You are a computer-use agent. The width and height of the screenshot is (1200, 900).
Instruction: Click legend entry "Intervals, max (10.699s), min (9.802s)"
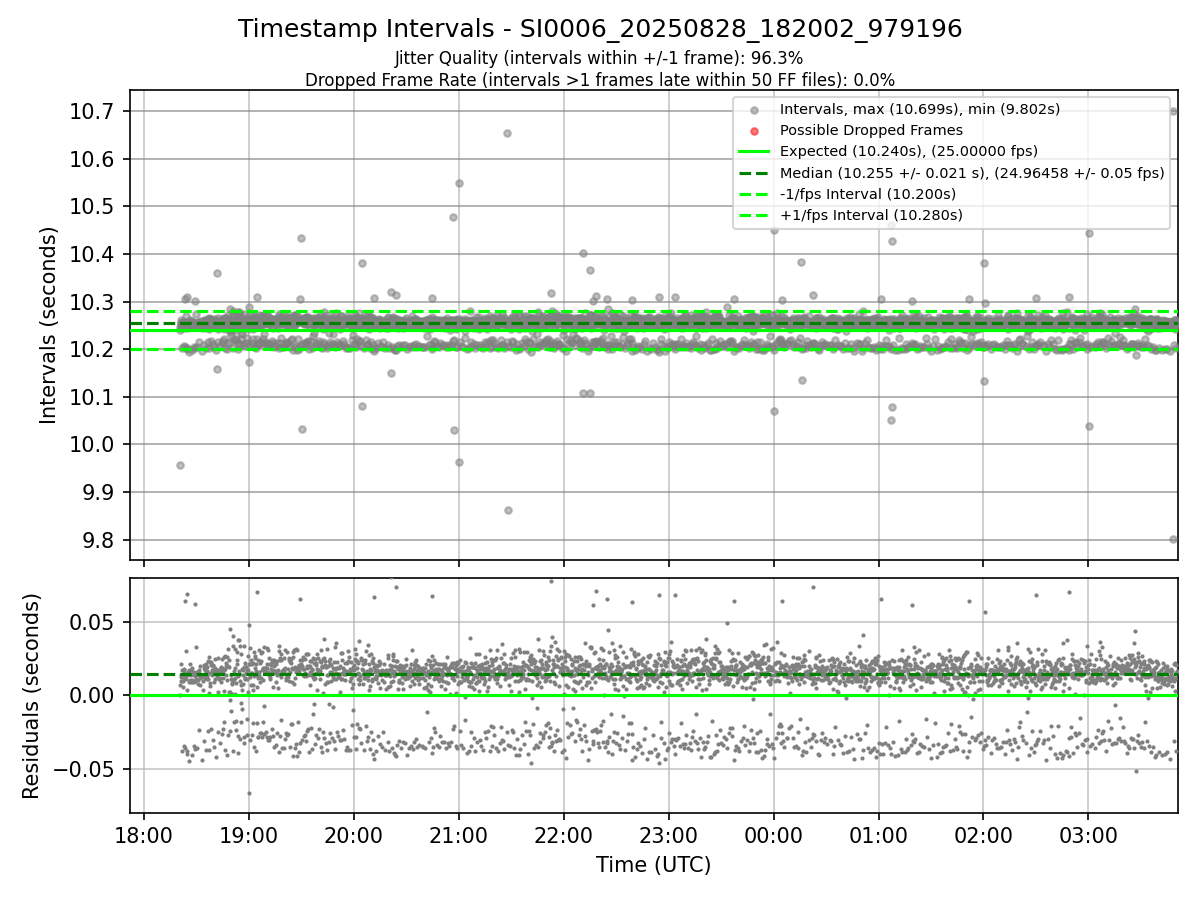tap(920, 109)
